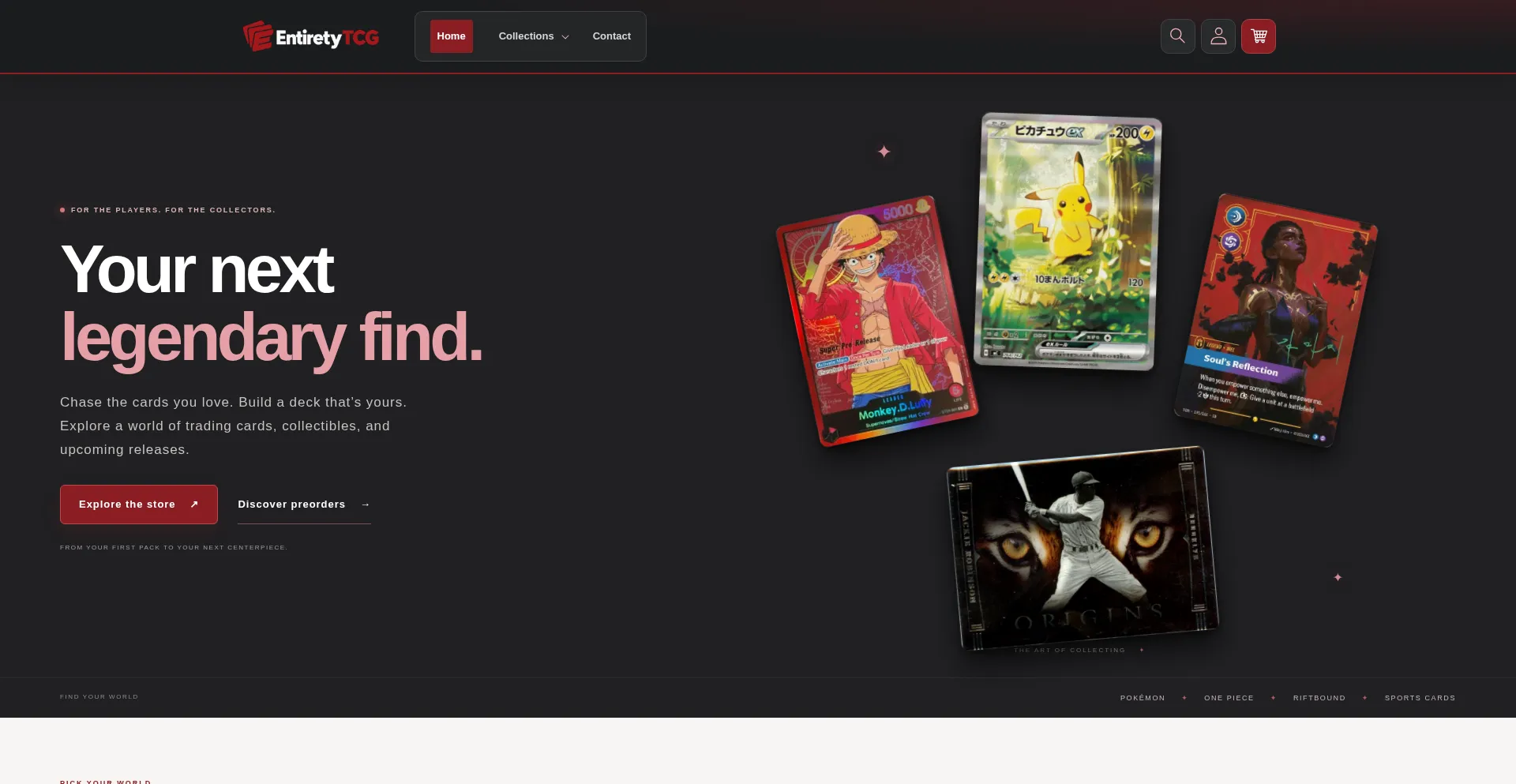
Task: Select the Soul's Reflection card image
Action: (1276, 320)
